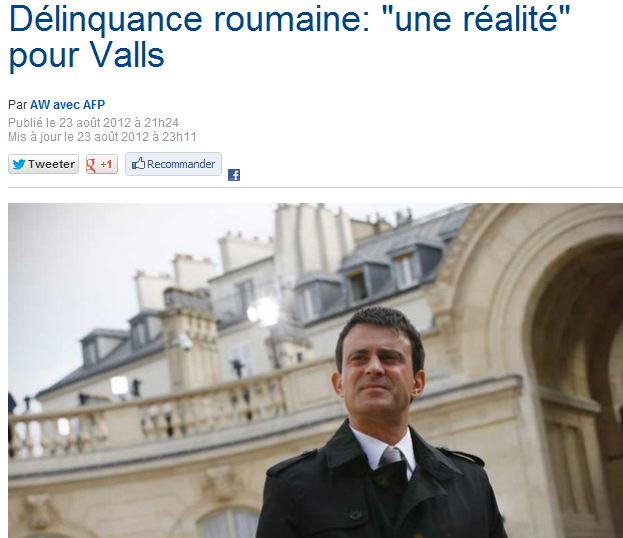Screen dimensions: 623x538
Task: Click the headline "Délinquance roumaine" title
Action: [289, 19]
